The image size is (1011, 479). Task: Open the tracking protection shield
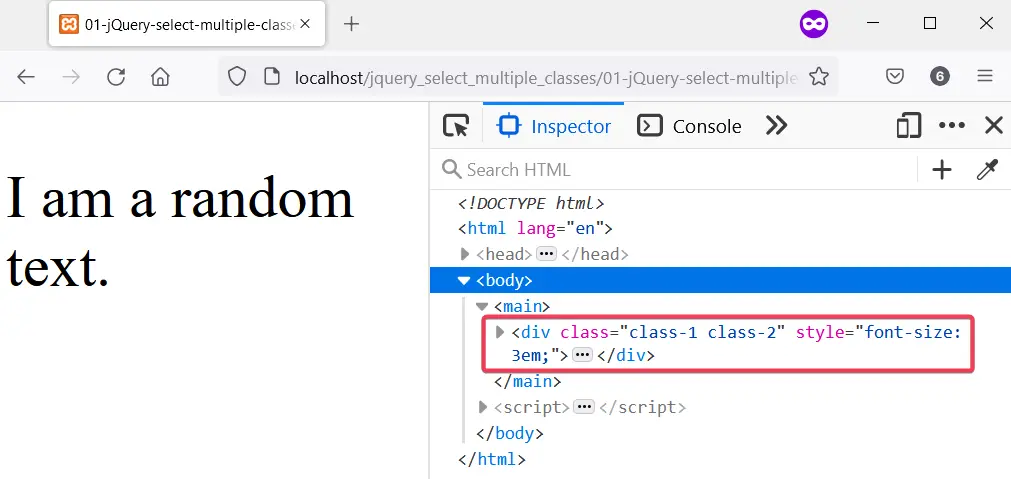point(237,77)
